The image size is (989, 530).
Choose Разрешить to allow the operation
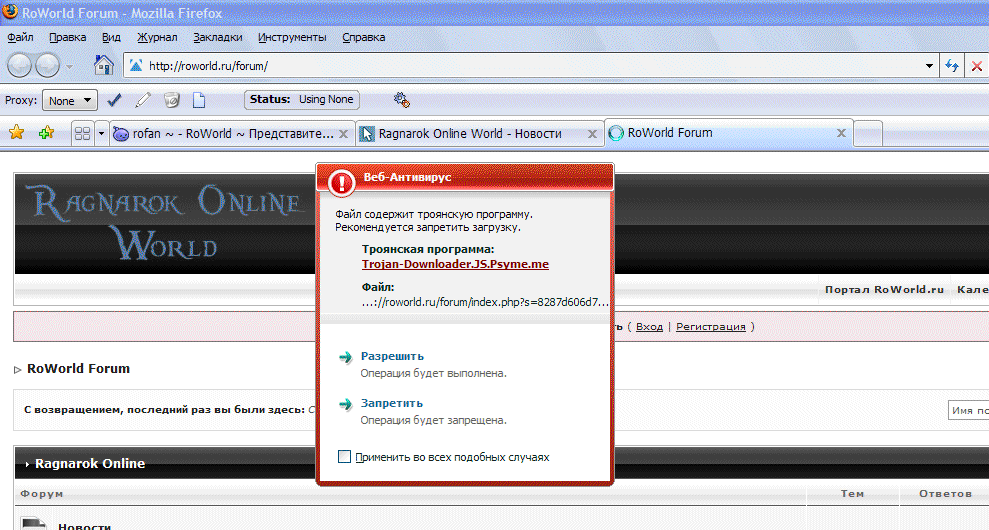click(392, 356)
